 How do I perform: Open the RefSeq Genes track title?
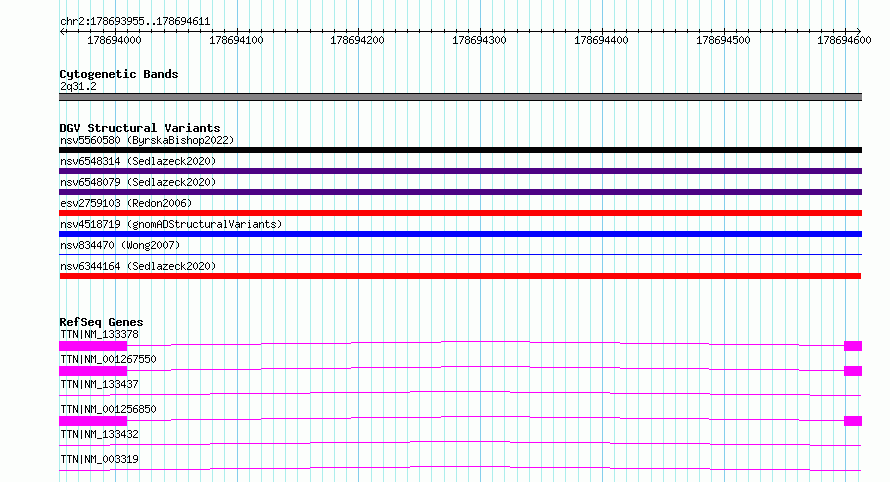coord(101,322)
